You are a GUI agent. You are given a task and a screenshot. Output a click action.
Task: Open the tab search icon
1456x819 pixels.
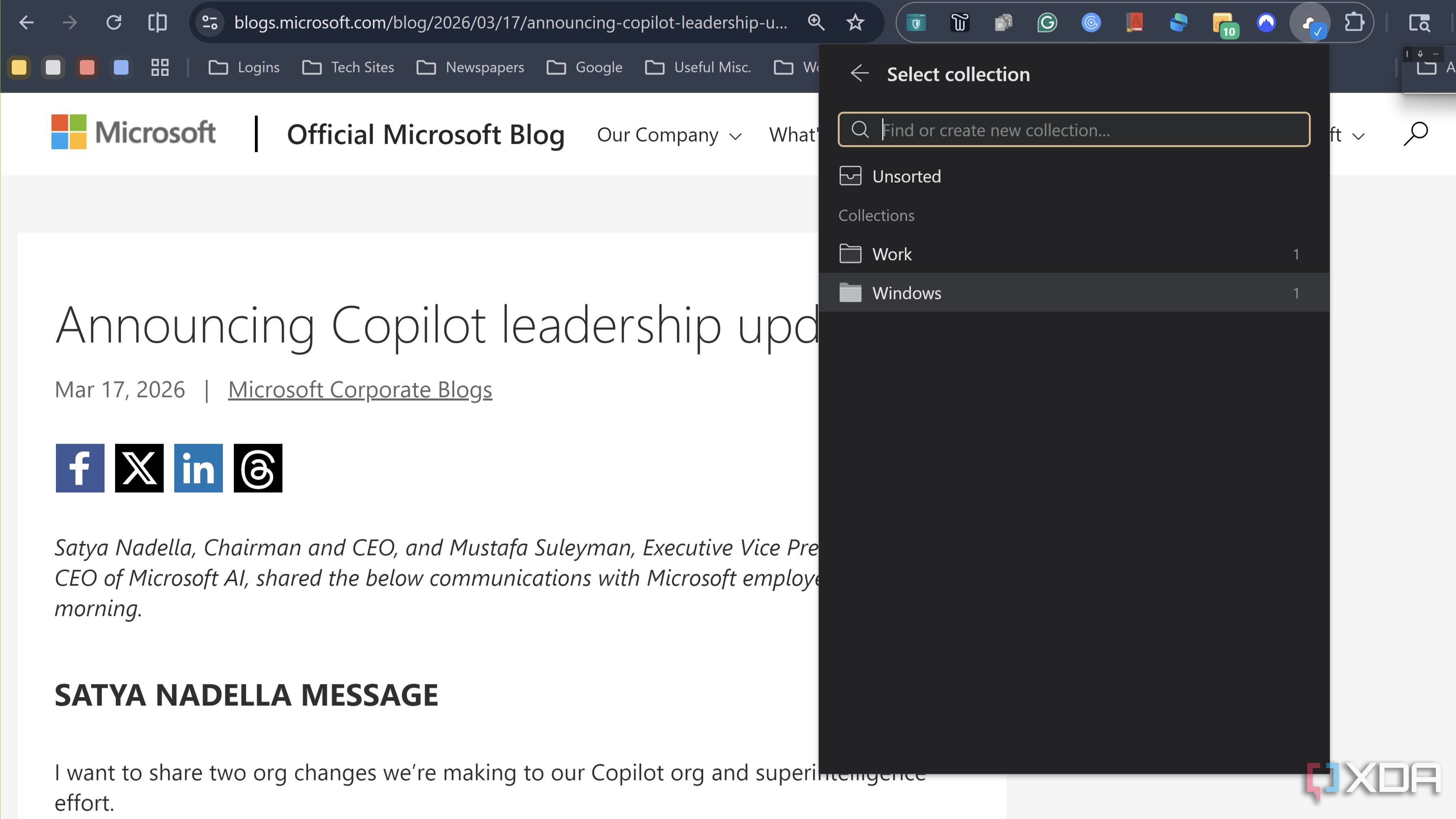(x=1419, y=23)
